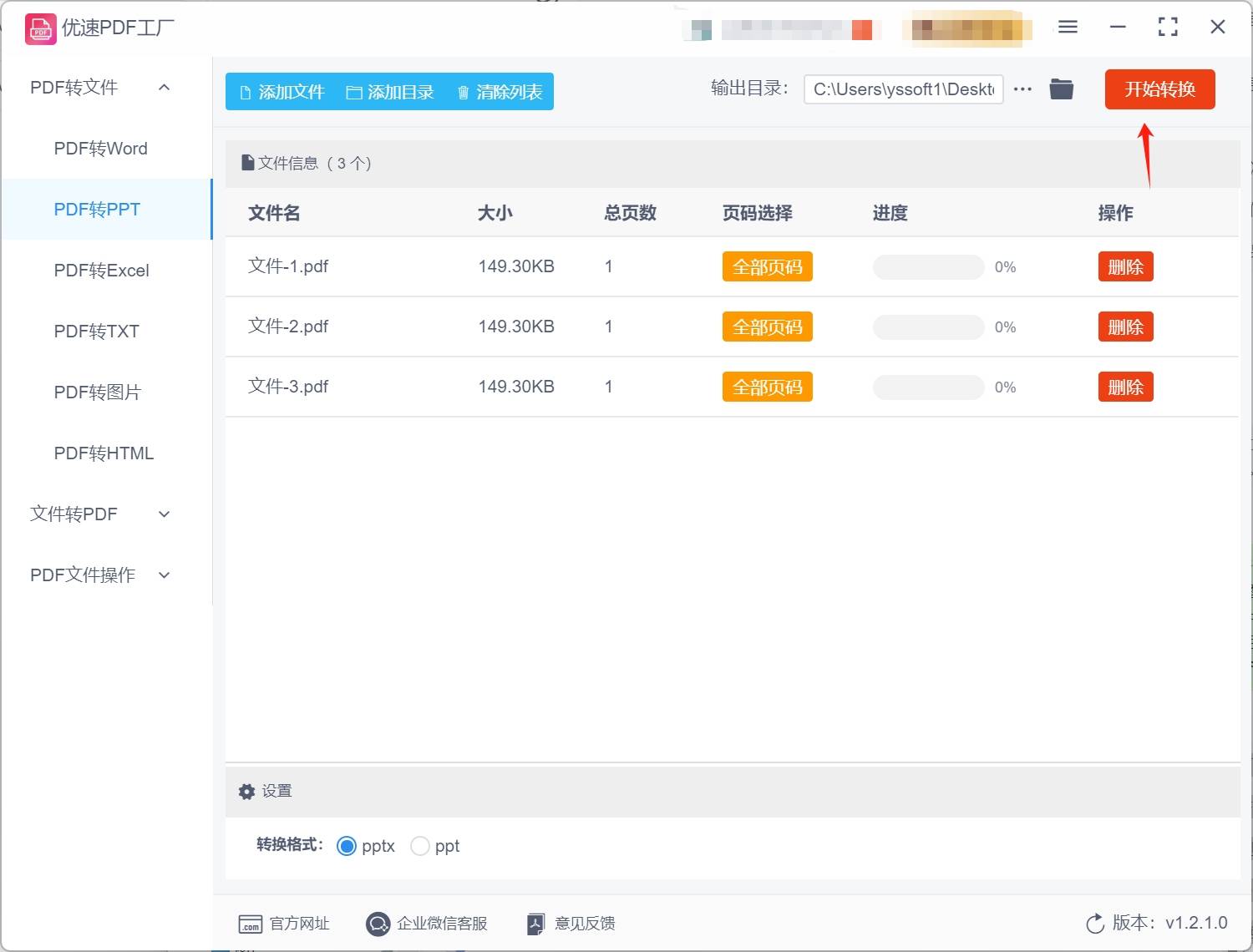The height and width of the screenshot is (952, 1253).
Task: Open the 官方网址 link
Action: (299, 924)
